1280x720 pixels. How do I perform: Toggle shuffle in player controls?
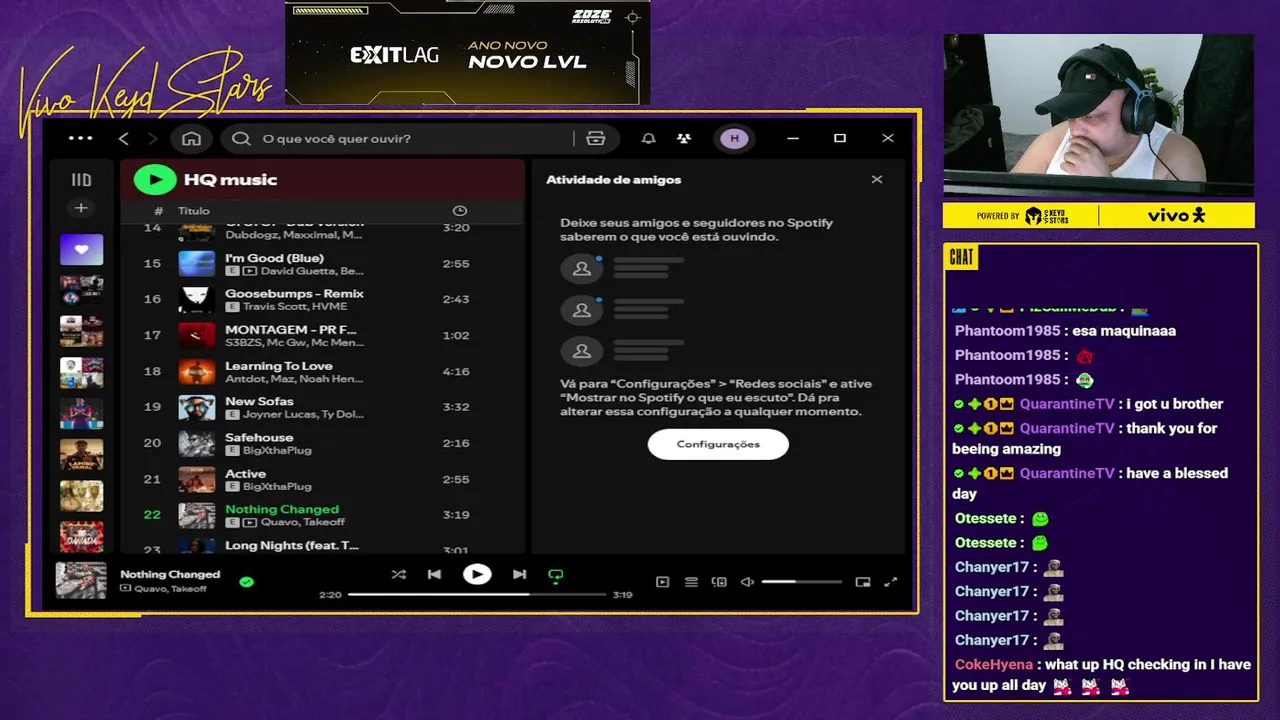click(x=399, y=575)
